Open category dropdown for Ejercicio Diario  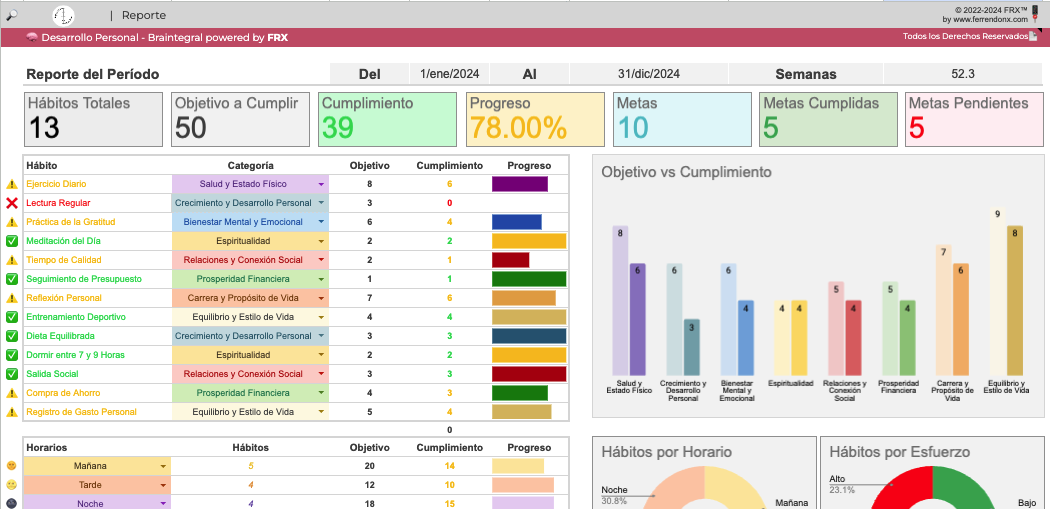[321, 184]
